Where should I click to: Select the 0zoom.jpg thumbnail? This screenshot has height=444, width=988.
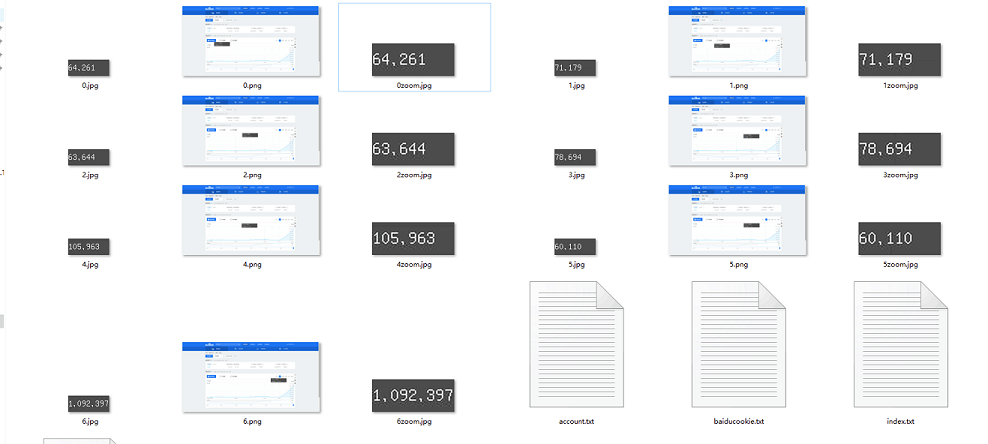coord(413,60)
